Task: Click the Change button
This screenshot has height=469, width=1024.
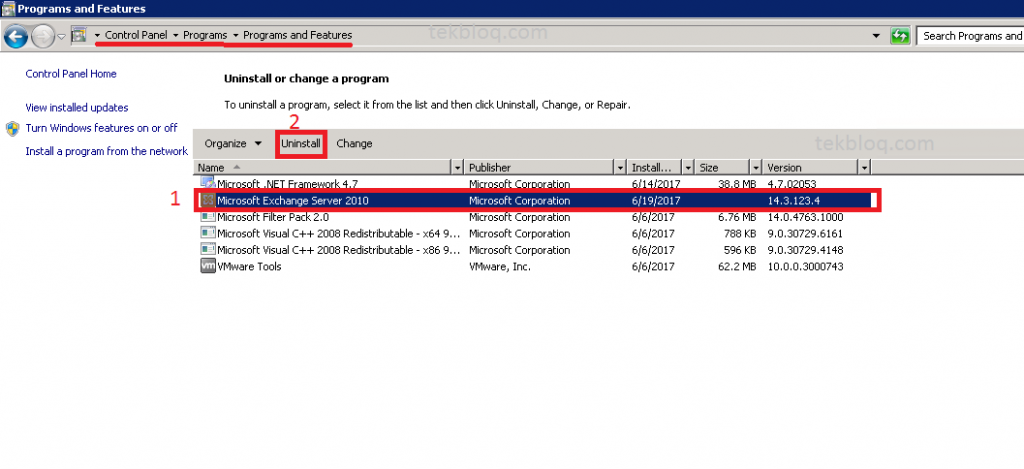Action: click(x=354, y=144)
